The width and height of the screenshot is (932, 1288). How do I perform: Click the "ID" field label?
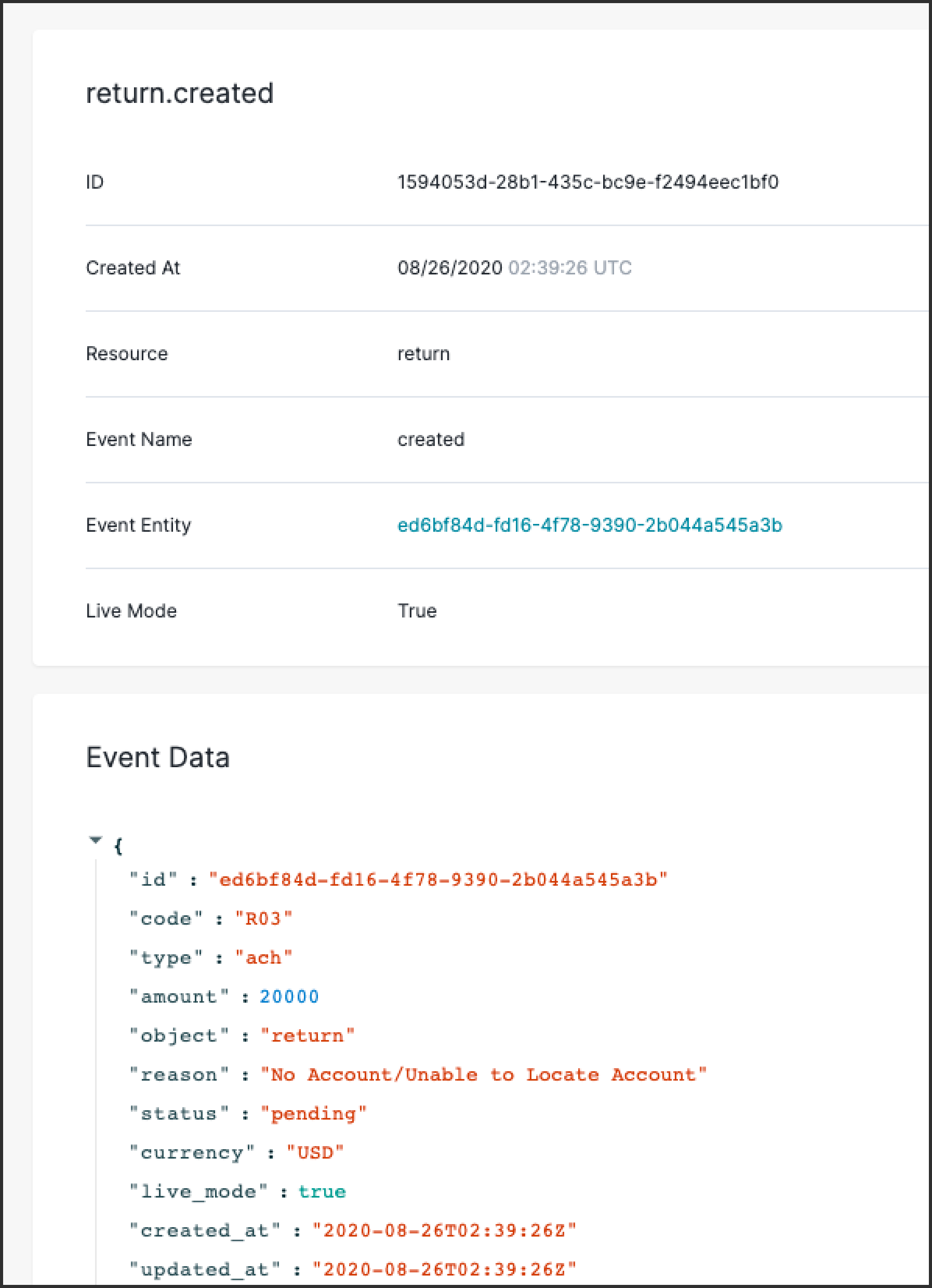95,182
